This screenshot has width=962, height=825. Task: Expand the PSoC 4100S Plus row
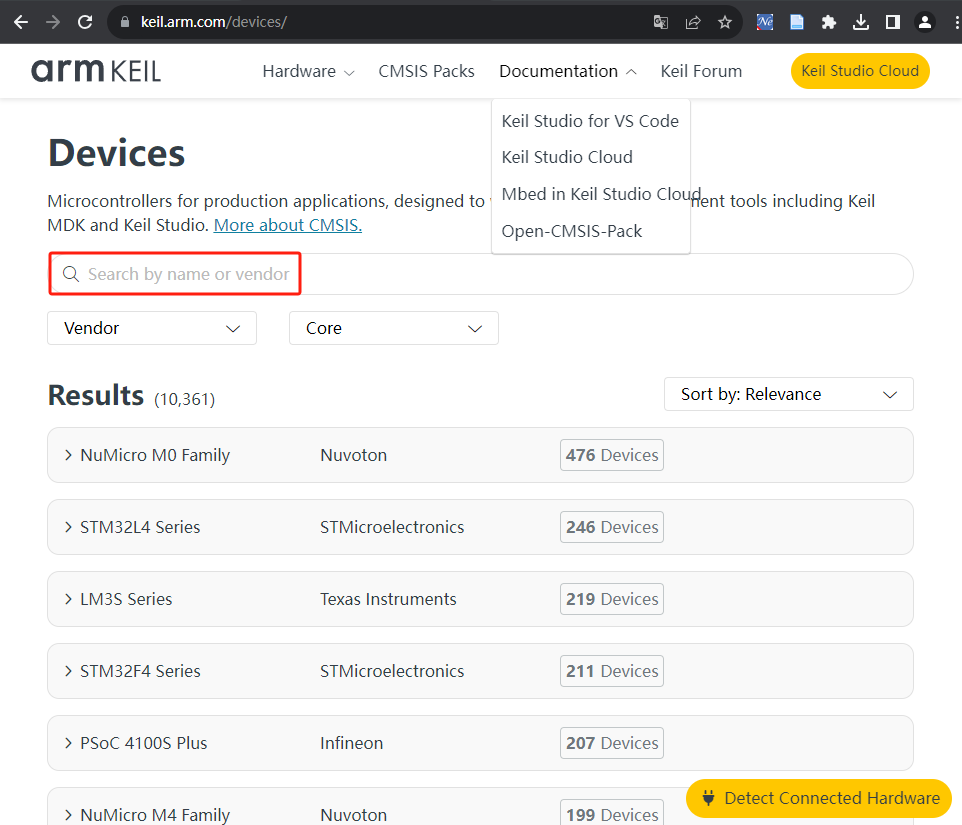pos(480,743)
